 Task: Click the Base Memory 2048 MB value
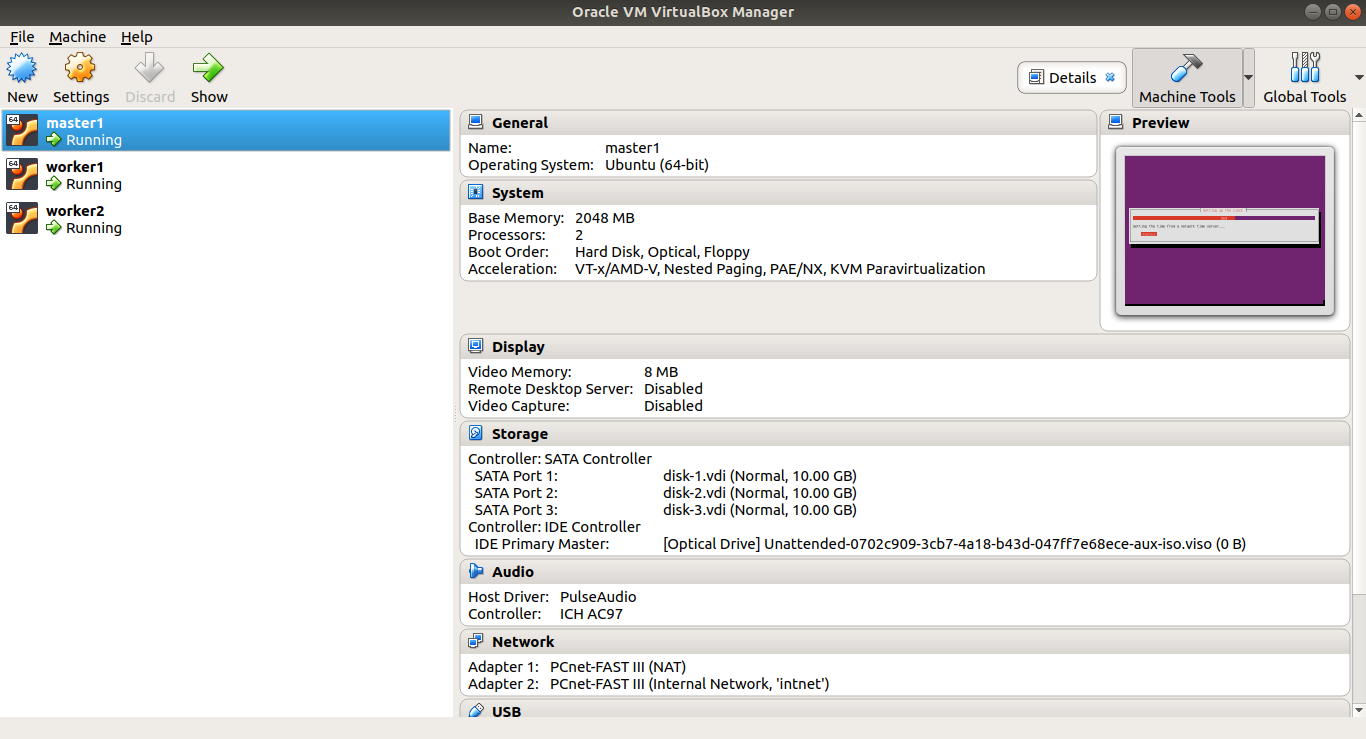click(x=605, y=218)
